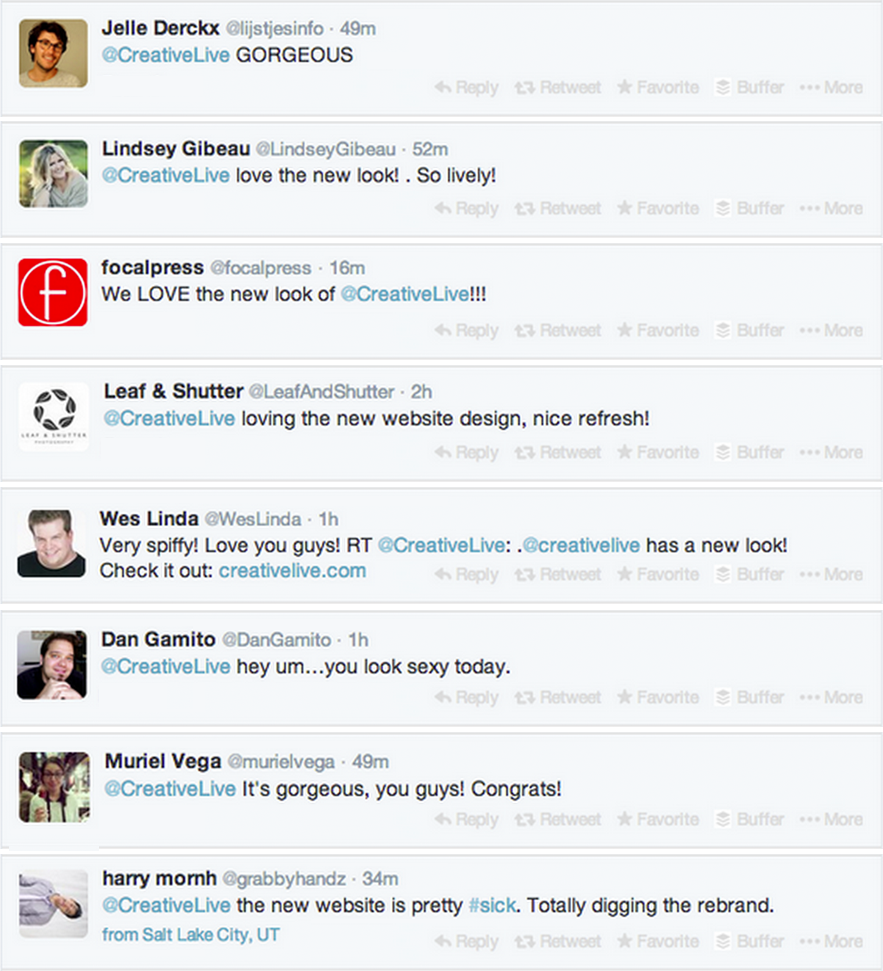Open Leaf & Shutter avatar
The height and width of the screenshot is (971, 883).
pos(54,416)
